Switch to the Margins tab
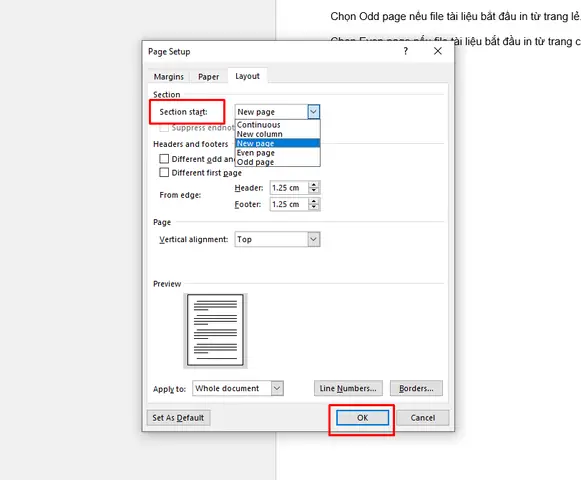 [169, 77]
